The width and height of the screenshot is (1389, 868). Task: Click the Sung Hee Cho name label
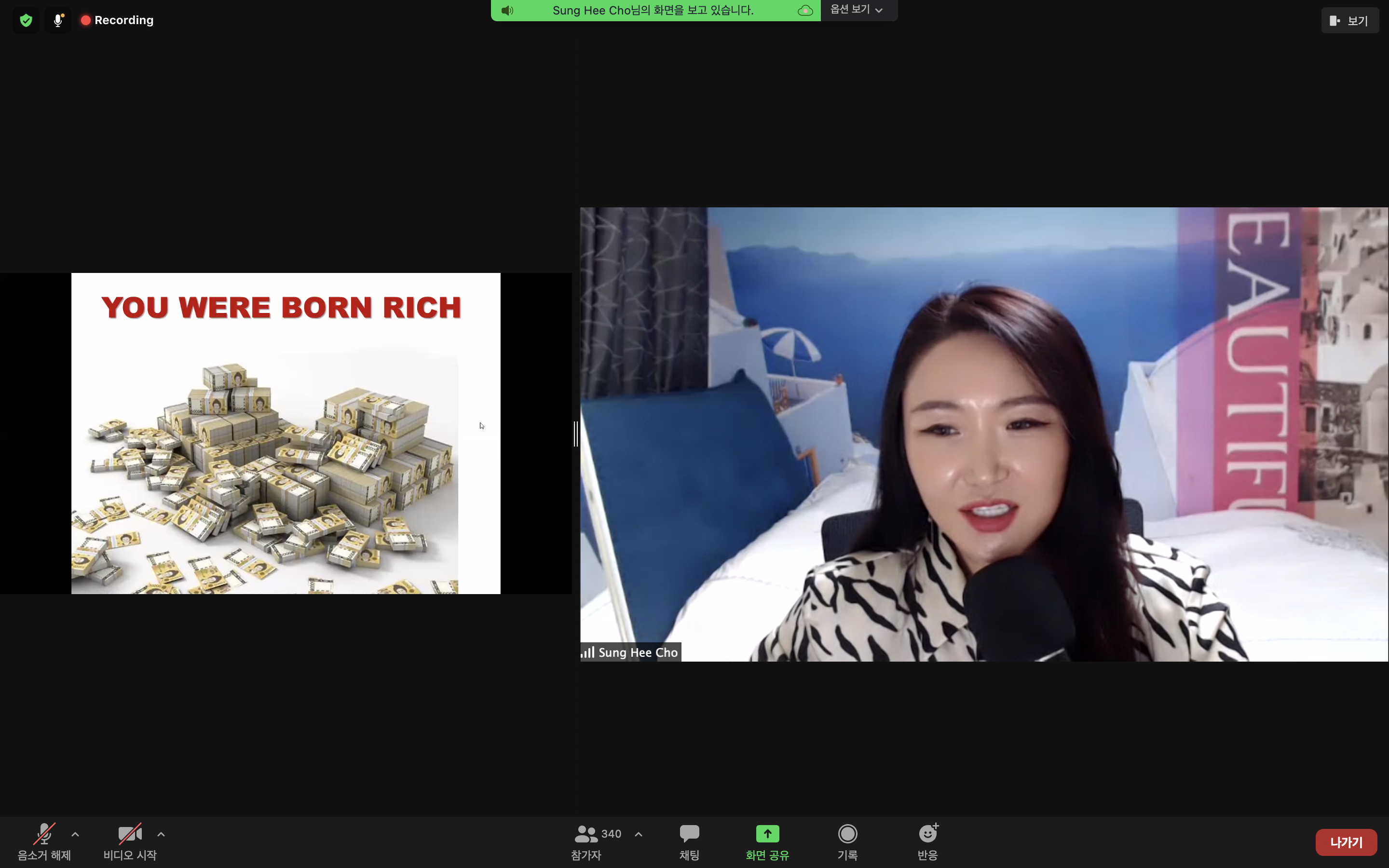coord(637,652)
